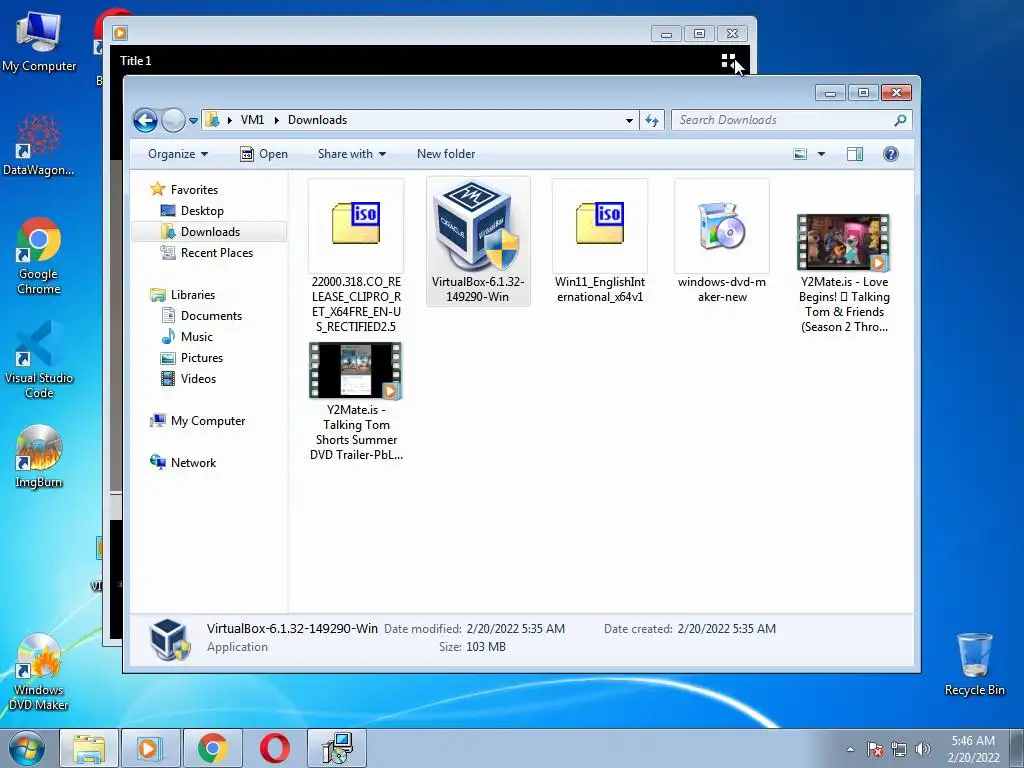The image size is (1024, 768).
Task: Click the media player grid view icon
Action: (x=728, y=61)
